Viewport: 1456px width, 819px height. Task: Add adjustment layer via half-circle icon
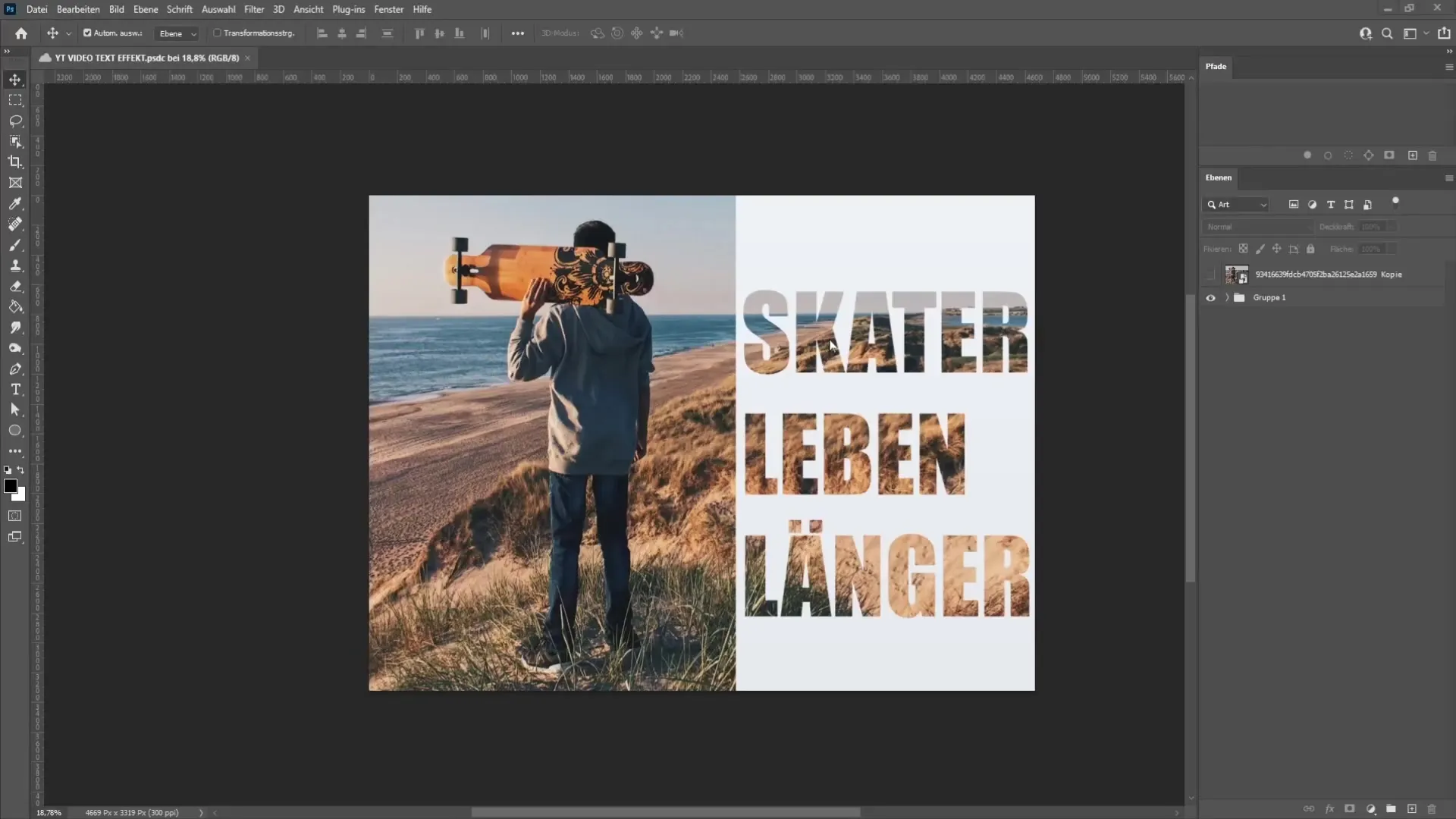[1370, 809]
